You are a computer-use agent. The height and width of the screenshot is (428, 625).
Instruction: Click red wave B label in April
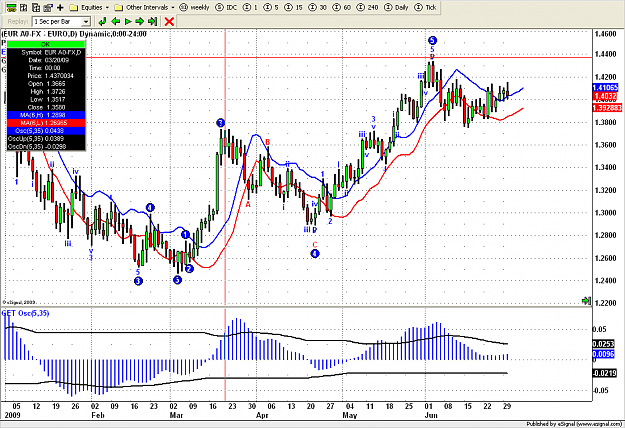pos(268,142)
